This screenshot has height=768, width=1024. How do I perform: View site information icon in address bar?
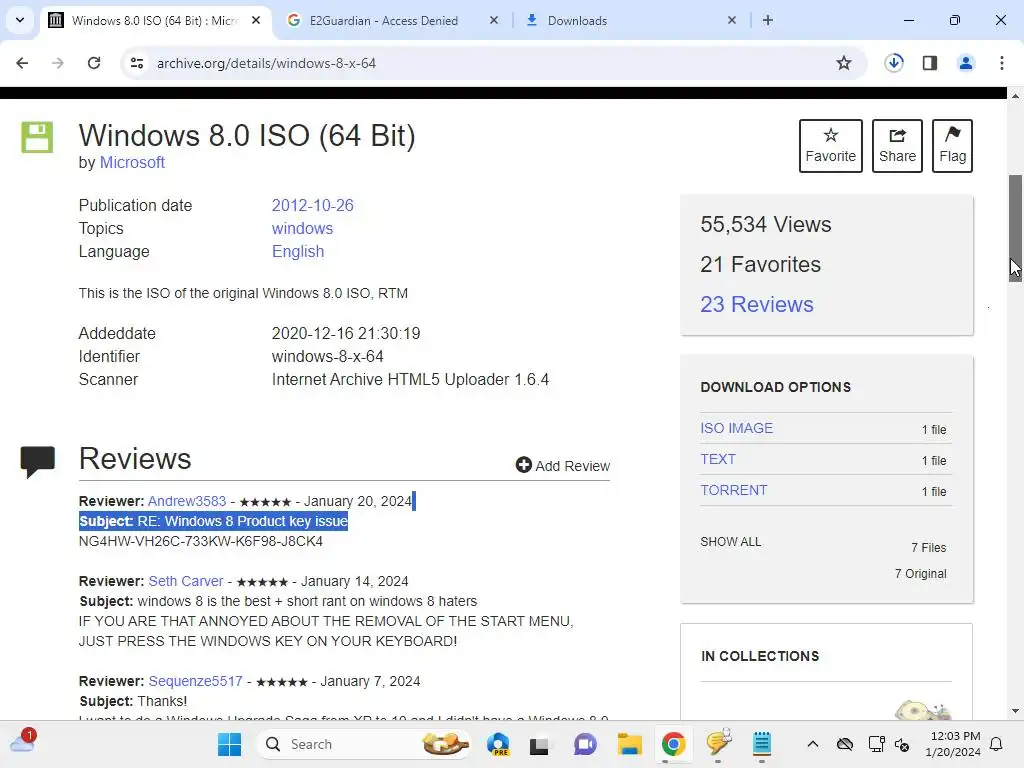tap(136, 63)
